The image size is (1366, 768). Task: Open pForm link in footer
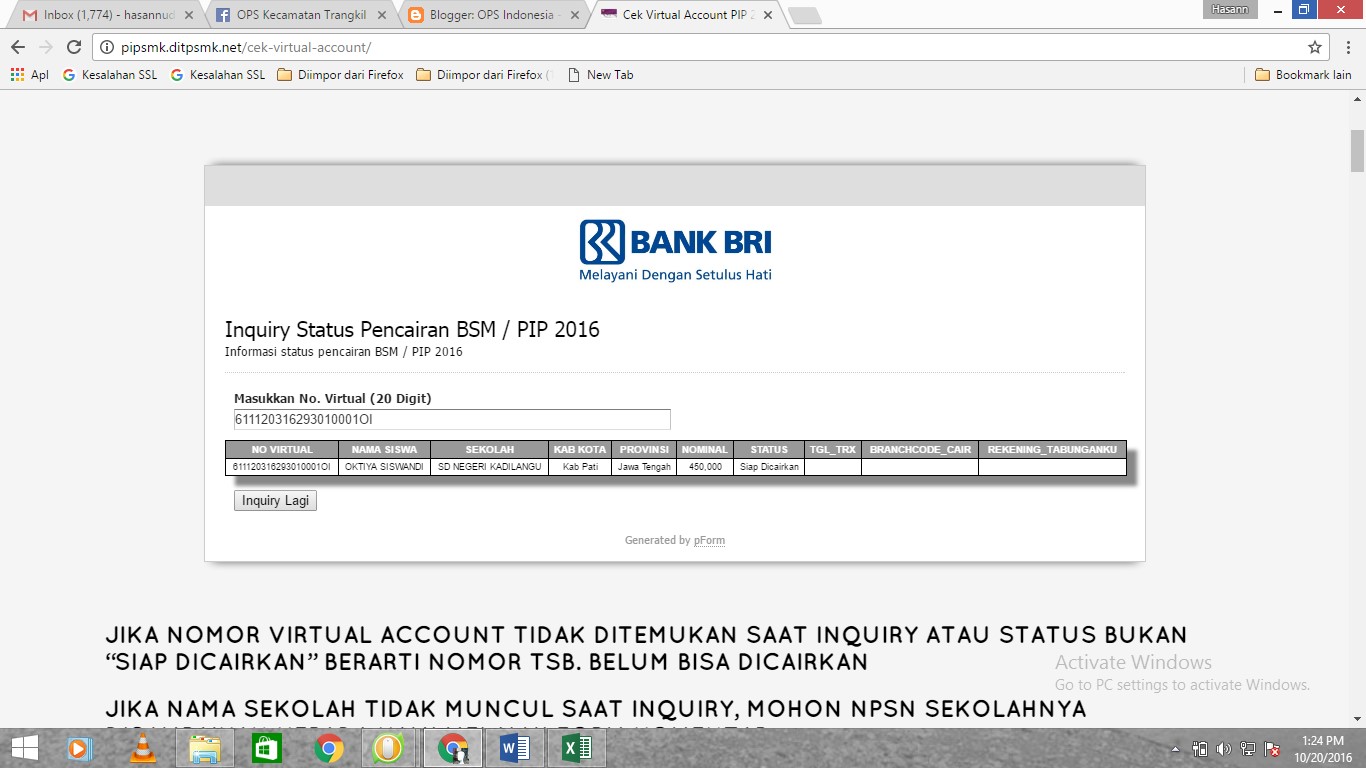709,540
